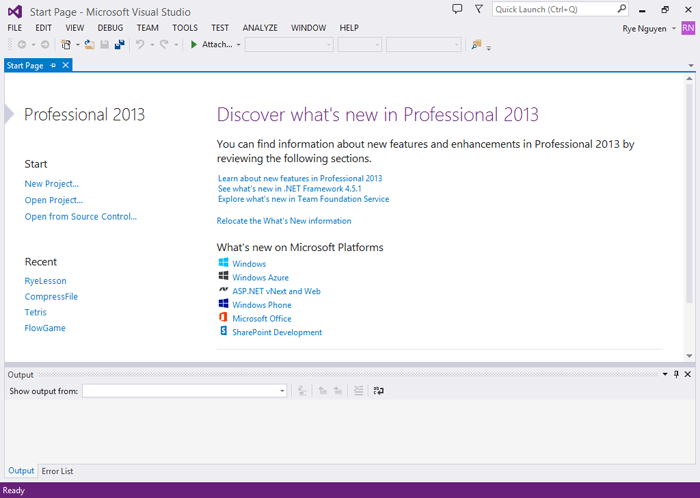Click the Windows Azure platform link

point(260,278)
